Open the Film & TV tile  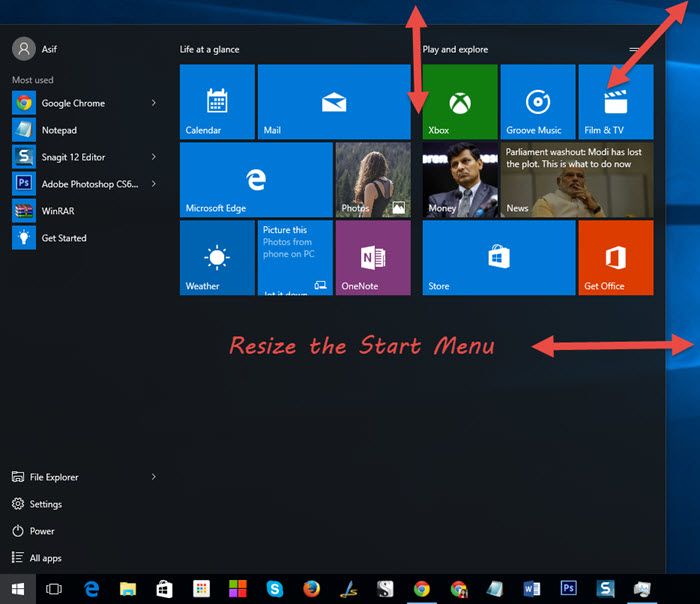[616, 101]
